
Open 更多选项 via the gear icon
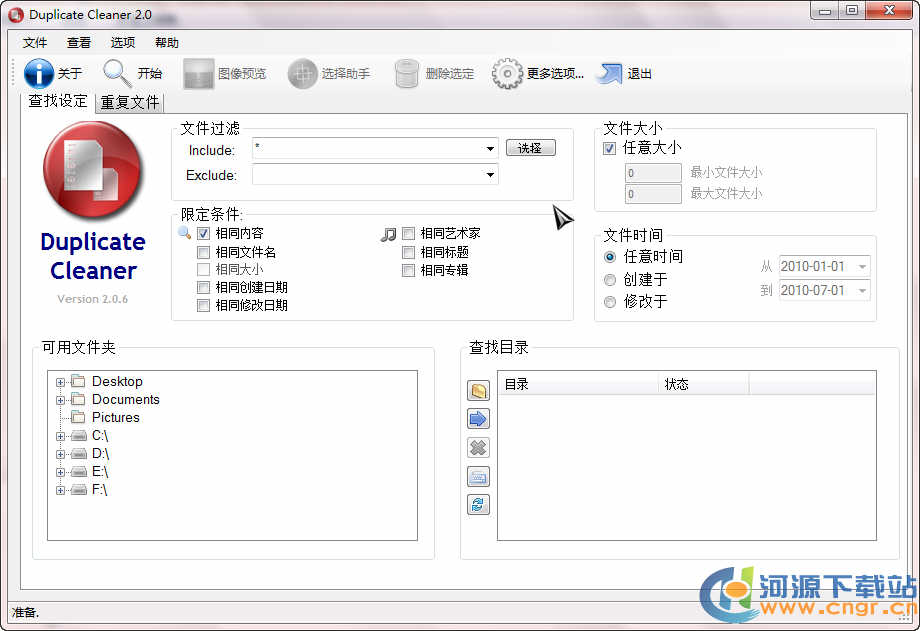(508, 72)
